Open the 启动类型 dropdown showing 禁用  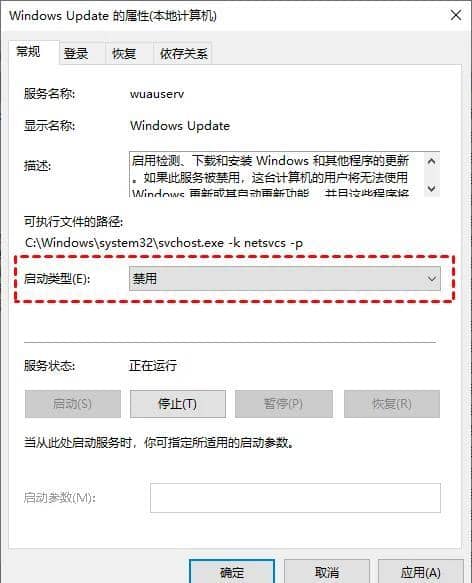coord(285,278)
